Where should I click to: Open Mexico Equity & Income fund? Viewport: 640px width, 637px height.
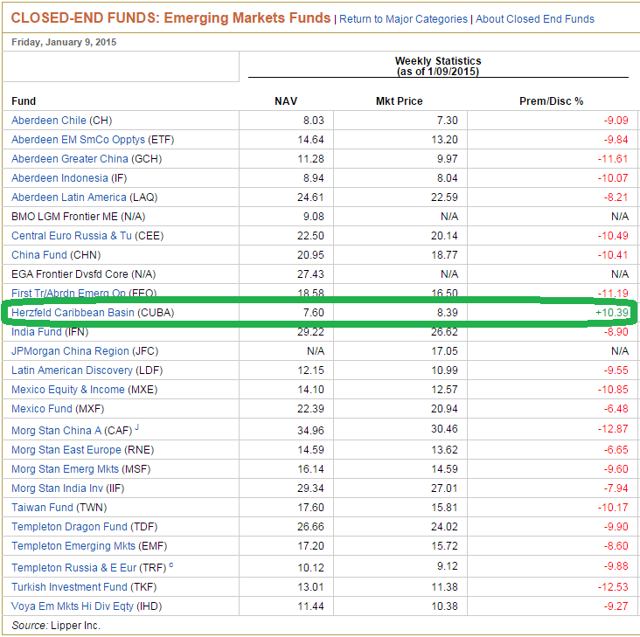coord(68,389)
